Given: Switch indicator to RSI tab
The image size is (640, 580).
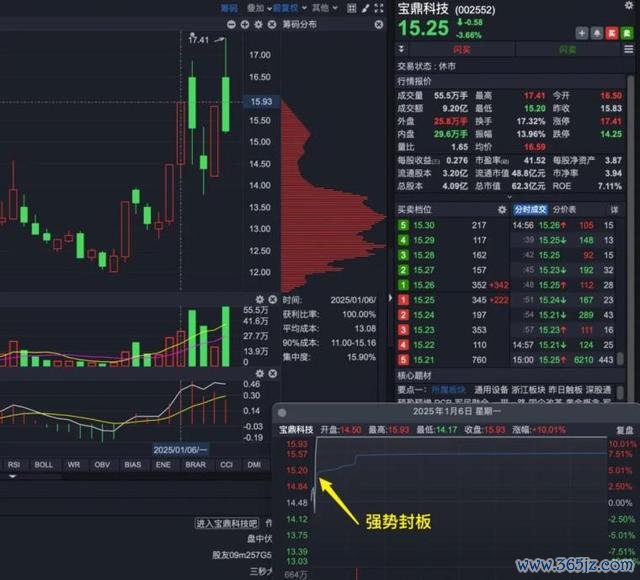Looking at the screenshot, I should [13, 464].
